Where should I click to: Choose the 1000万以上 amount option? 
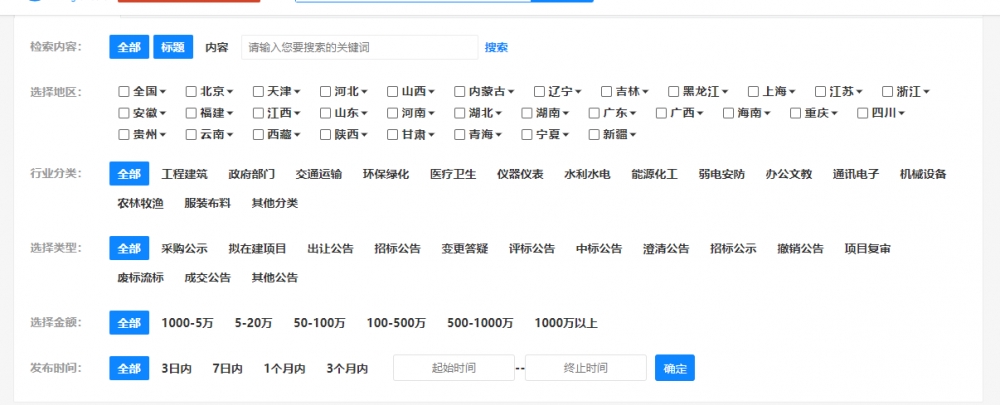(x=566, y=323)
